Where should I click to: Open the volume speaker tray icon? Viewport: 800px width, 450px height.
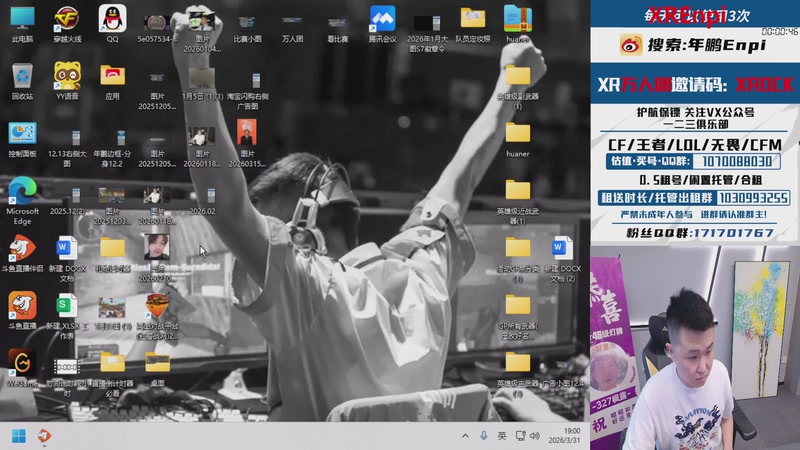point(535,436)
